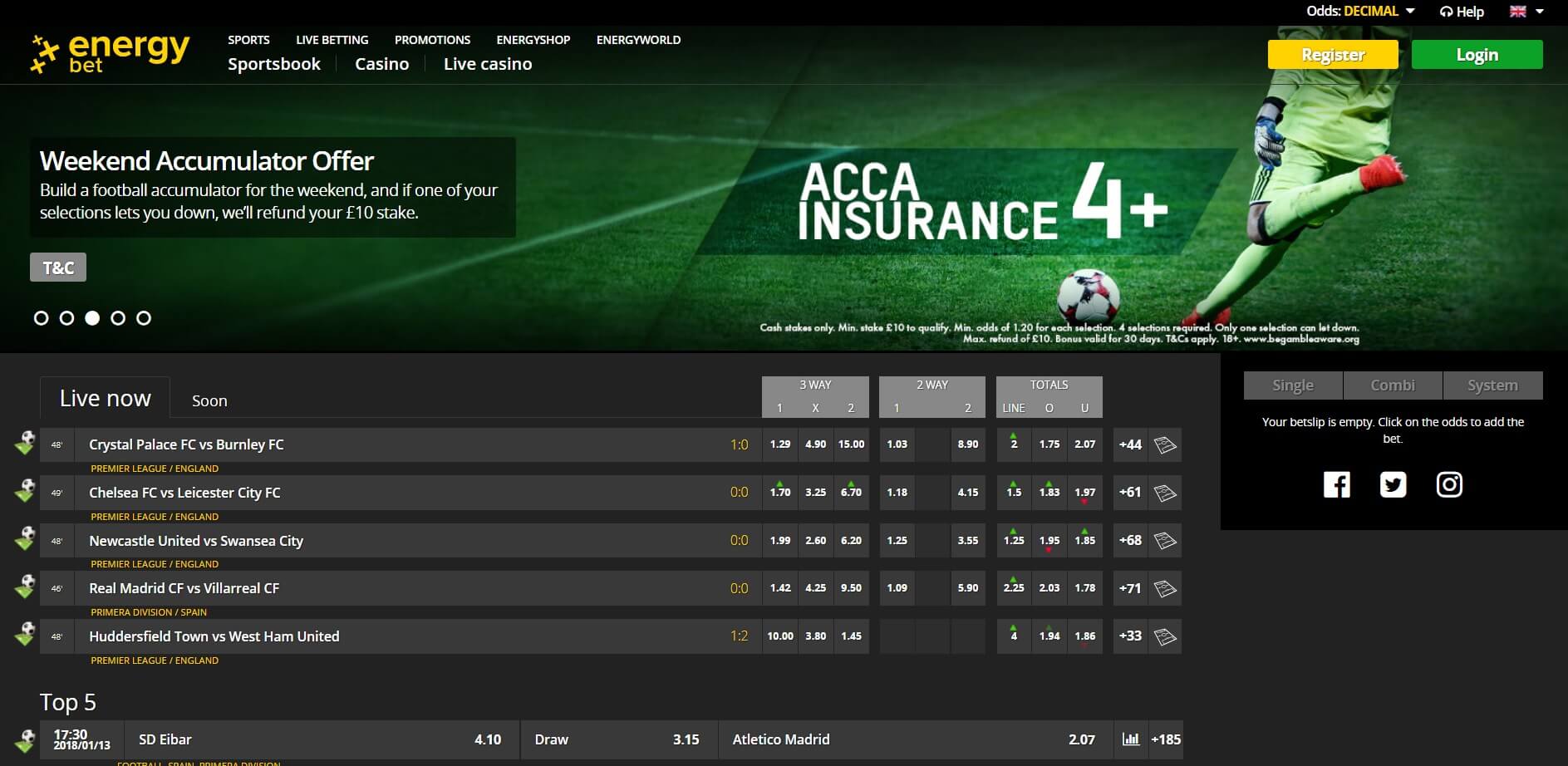Open Newcastle United vs Swansea City match
The height and width of the screenshot is (766, 1568).
(196, 541)
